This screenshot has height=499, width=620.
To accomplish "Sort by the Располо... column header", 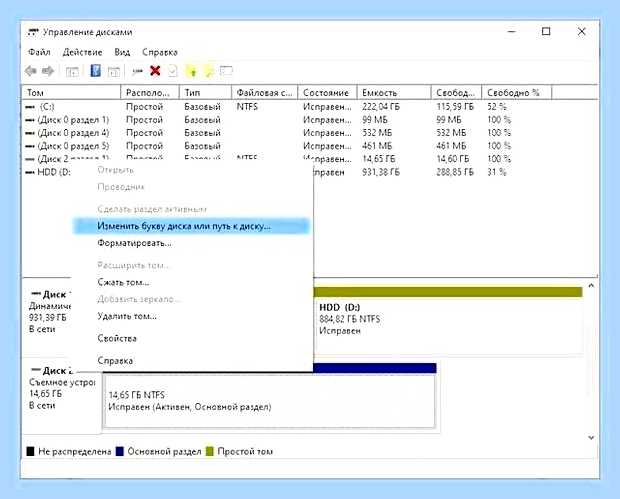I will [150, 93].
